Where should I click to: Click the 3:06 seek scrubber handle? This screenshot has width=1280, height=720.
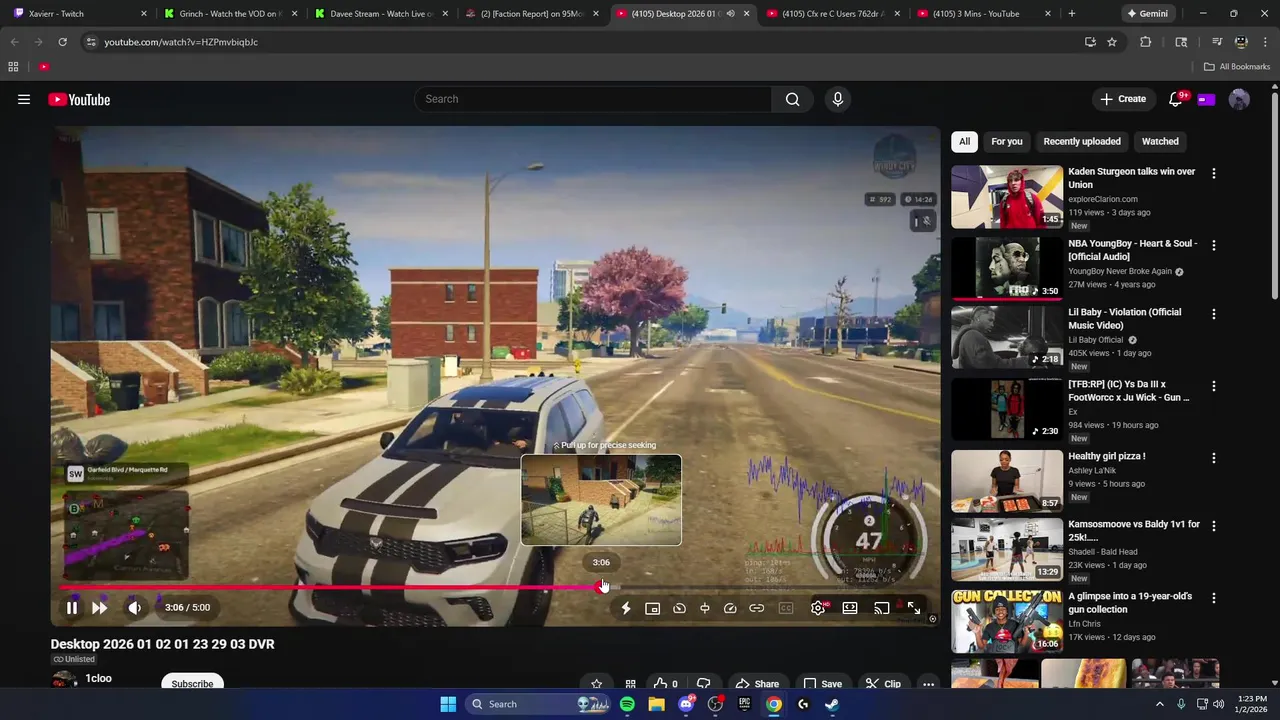tap(602, 587)
